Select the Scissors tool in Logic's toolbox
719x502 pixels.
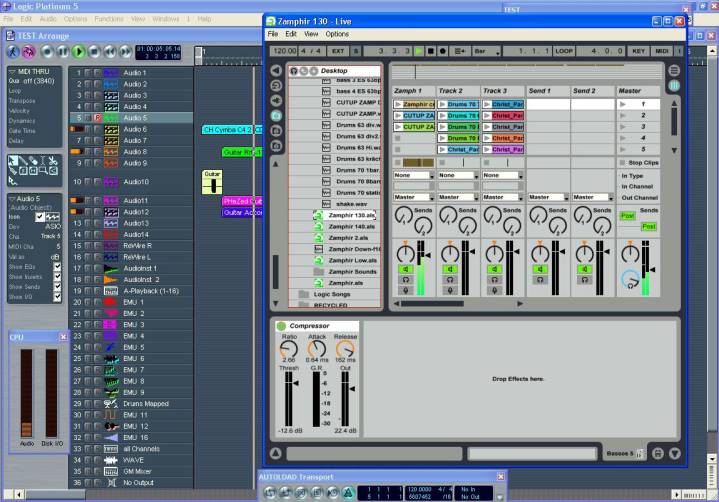(53, 161)
